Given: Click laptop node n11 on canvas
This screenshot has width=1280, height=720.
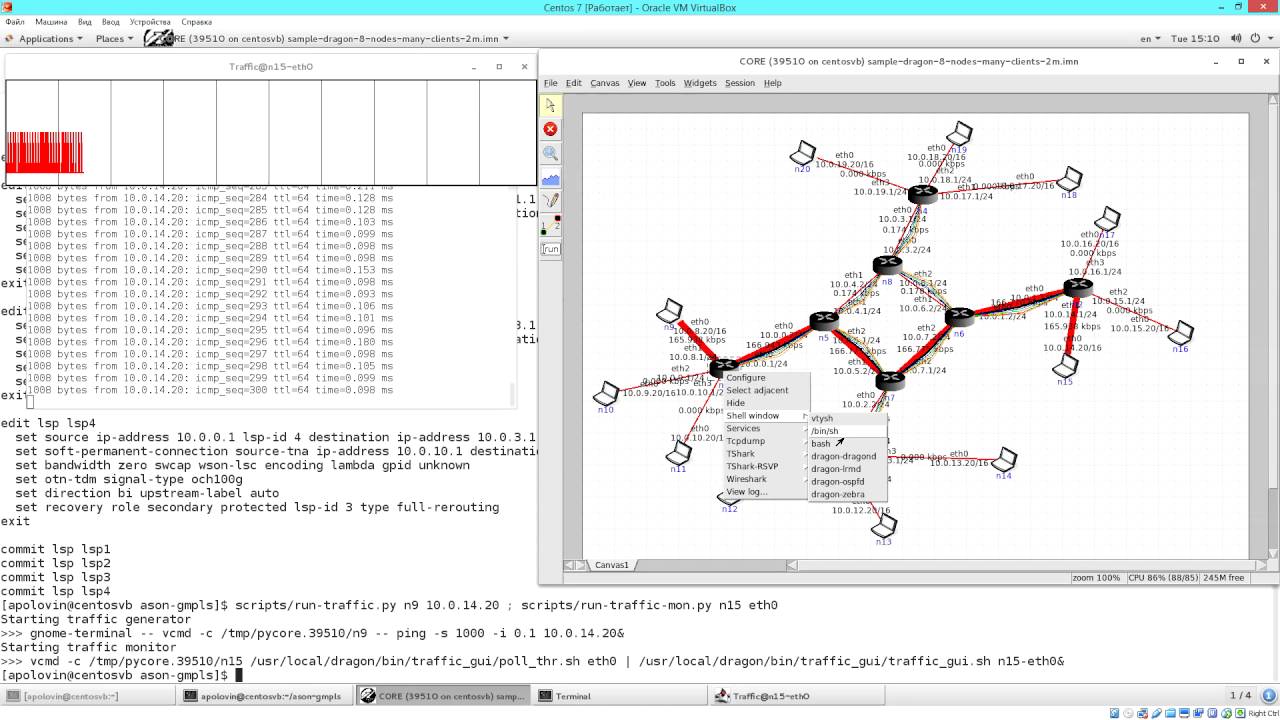Looking at the screenshot, I should pyautogui.click(x=679, y=454).
